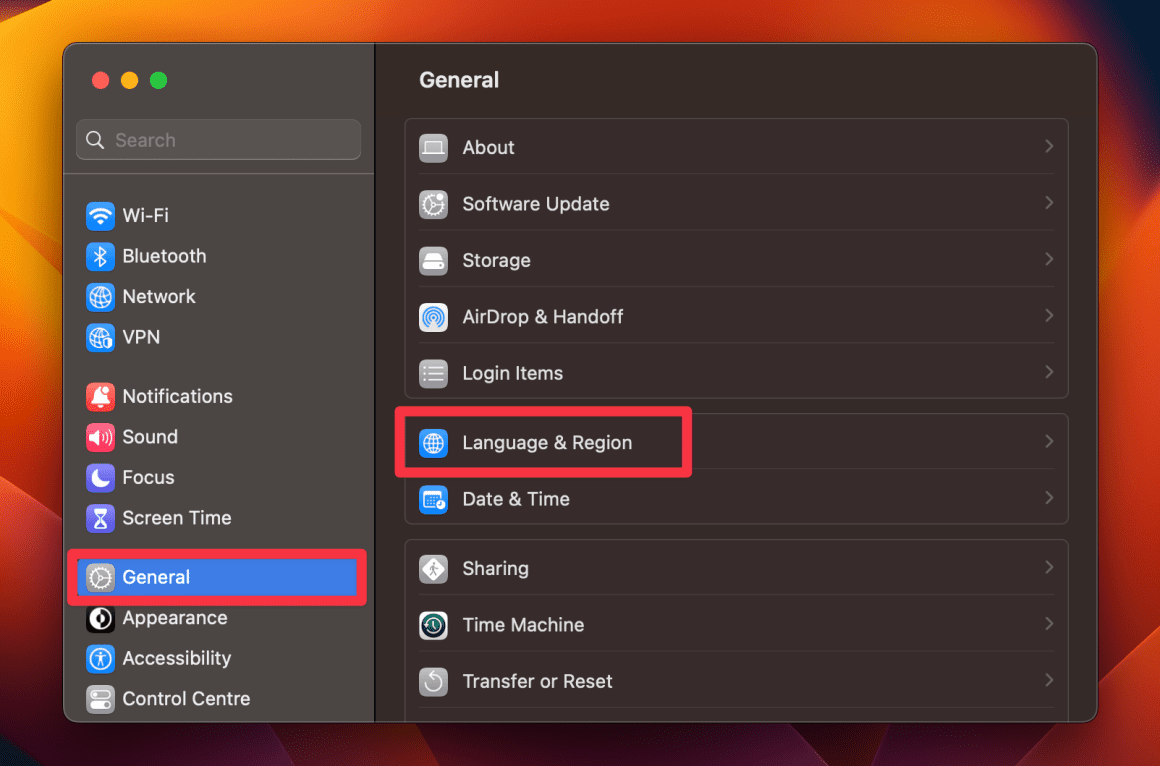Select the Sound speaker icon
This screenshot has height=766, width=1160.
click(x=100, y=437)
